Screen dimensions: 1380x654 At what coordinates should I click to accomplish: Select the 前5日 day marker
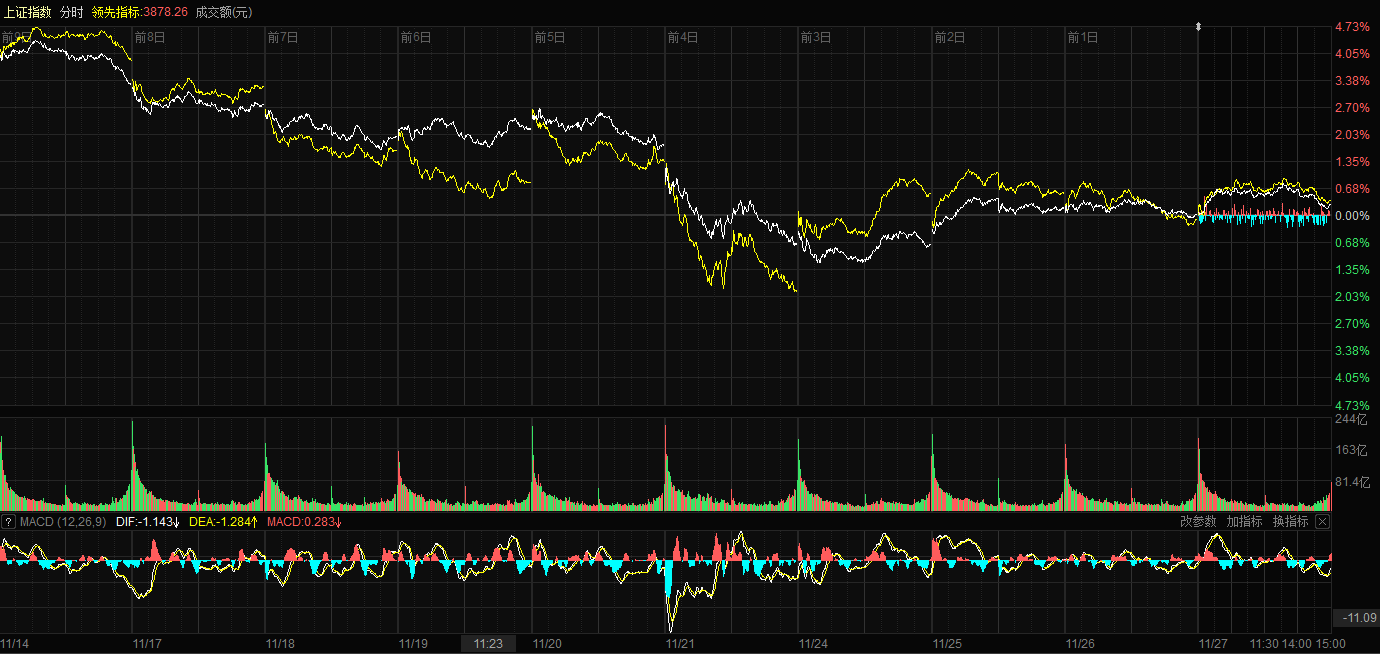(549, 38)
